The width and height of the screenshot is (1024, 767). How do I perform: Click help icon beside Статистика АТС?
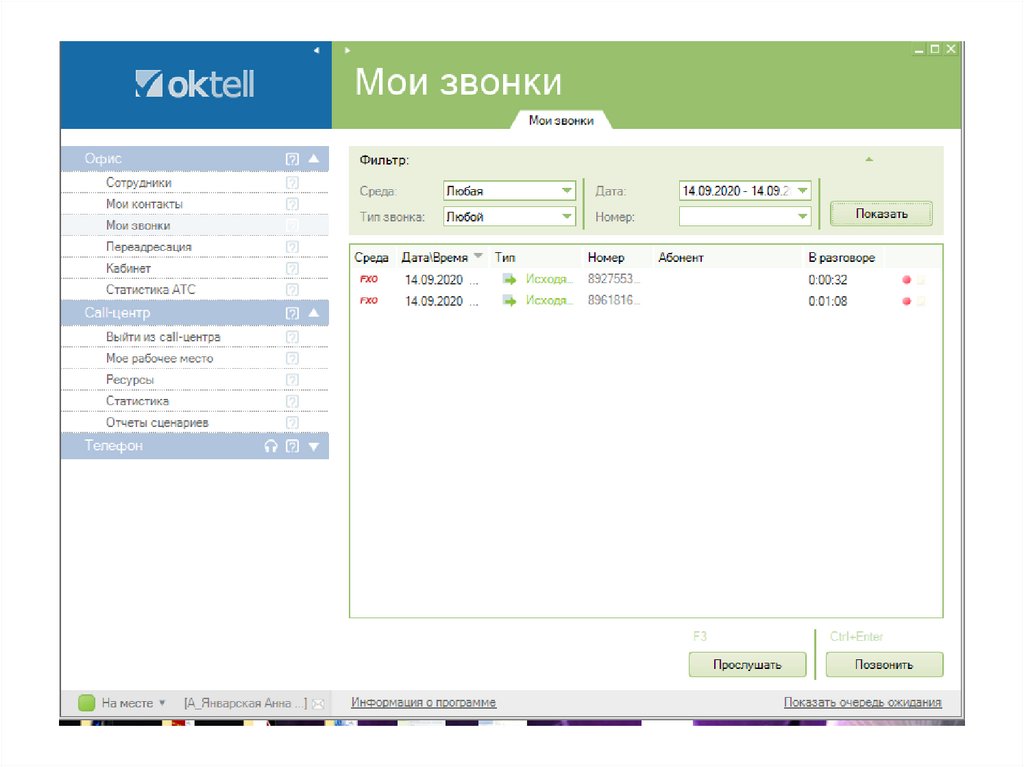pyautogui.click(x=292, y=289)
